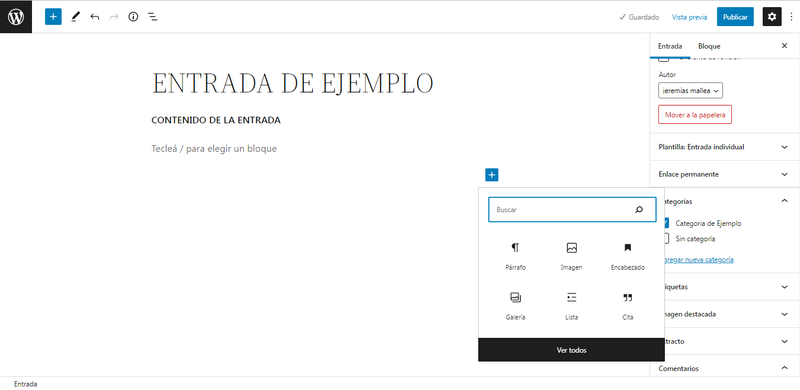Expand the Imagen destacada panel
The width and height of the screenshot is (800, 390).
click(731, 314)
